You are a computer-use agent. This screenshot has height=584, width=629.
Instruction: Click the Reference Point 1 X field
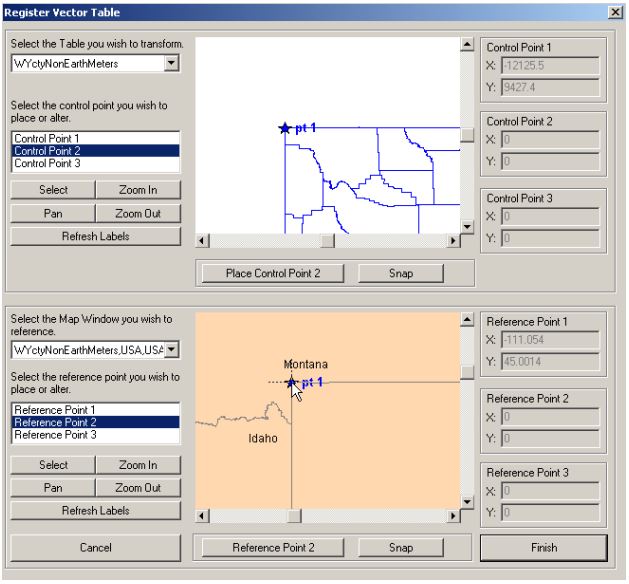pos(550,340)
